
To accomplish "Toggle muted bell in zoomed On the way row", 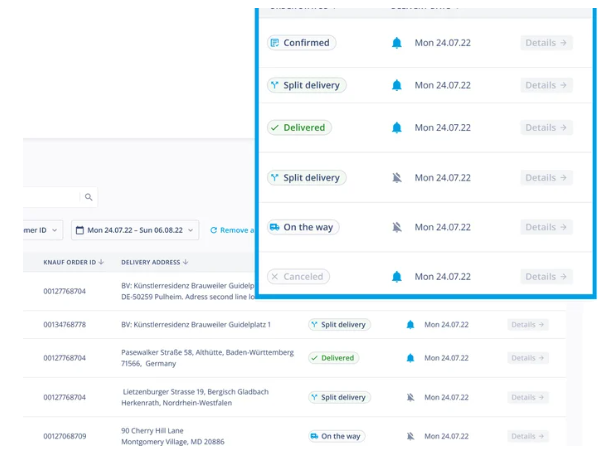I will (397, 227).
